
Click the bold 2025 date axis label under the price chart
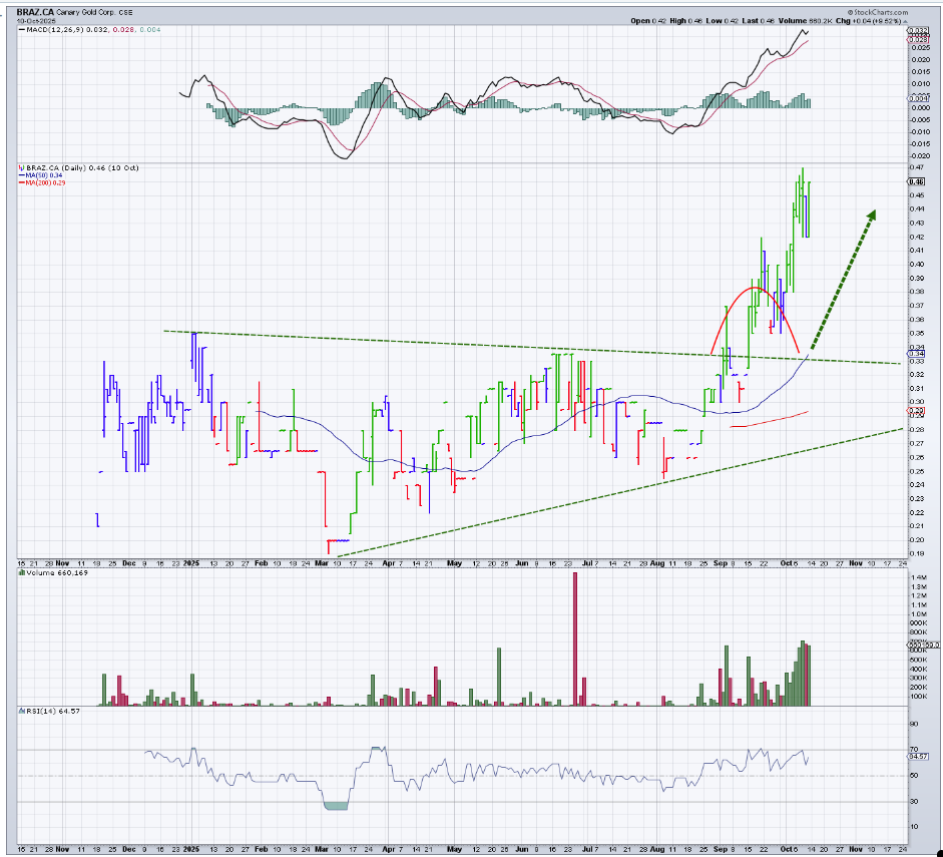click(192, 564)
